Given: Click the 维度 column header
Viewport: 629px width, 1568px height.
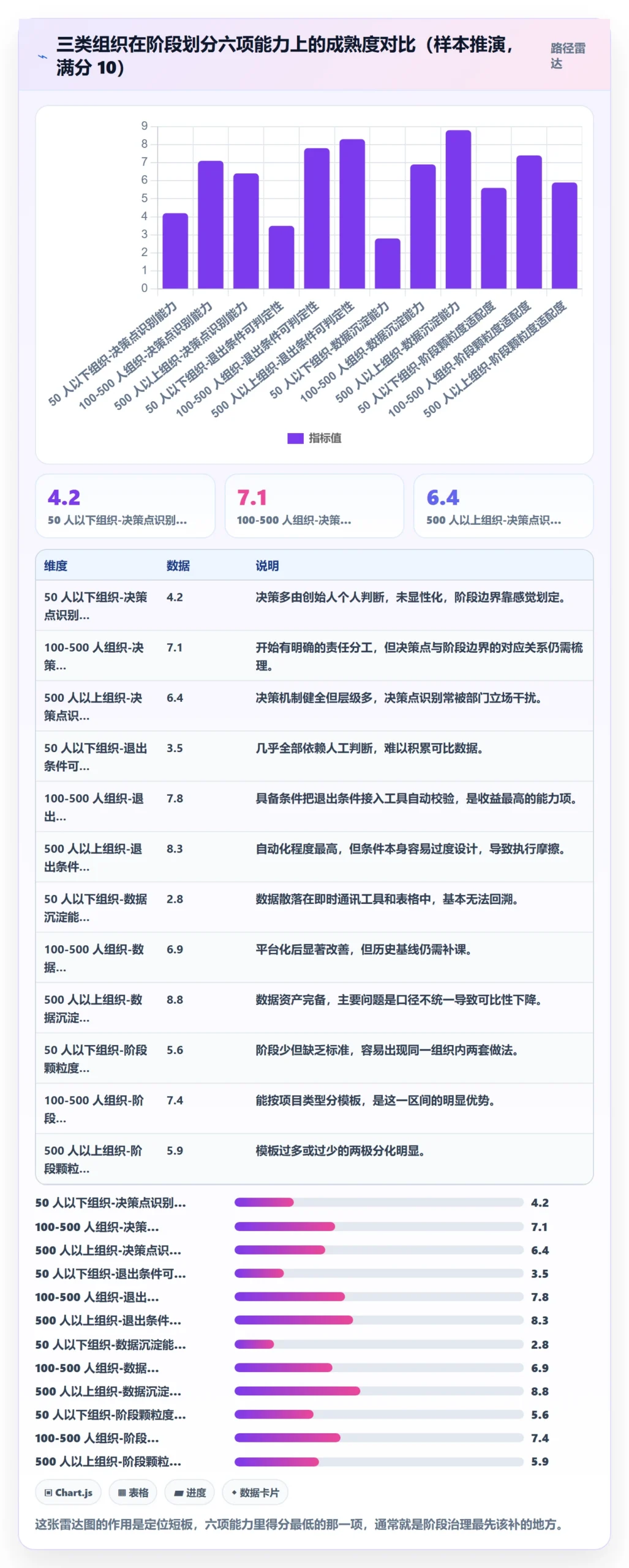Looking at the screenshot, I should click(56, 565).
